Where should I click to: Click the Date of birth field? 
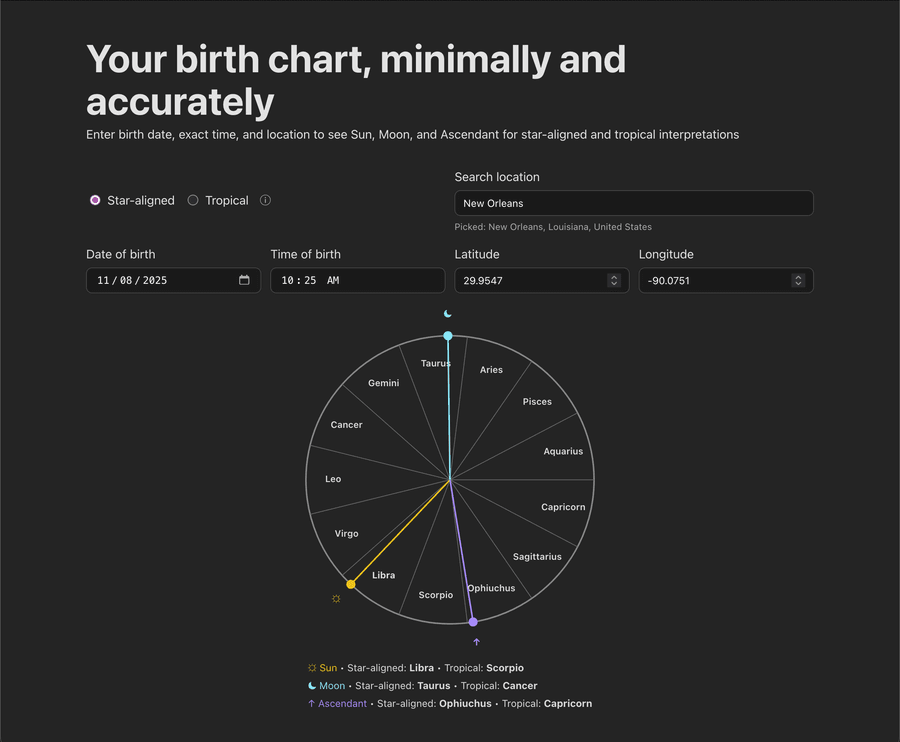[160, 280]
